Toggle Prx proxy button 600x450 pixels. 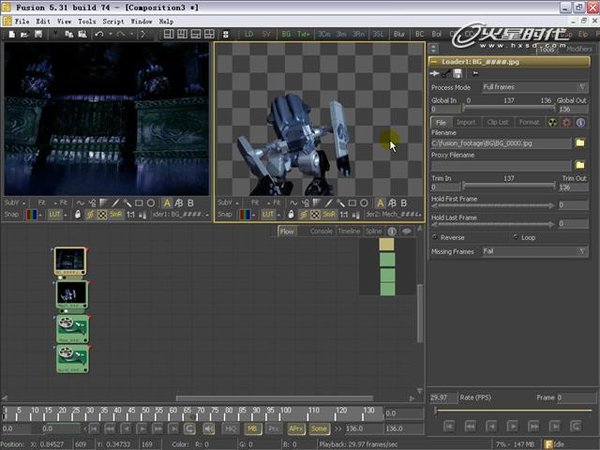[273, 429]
